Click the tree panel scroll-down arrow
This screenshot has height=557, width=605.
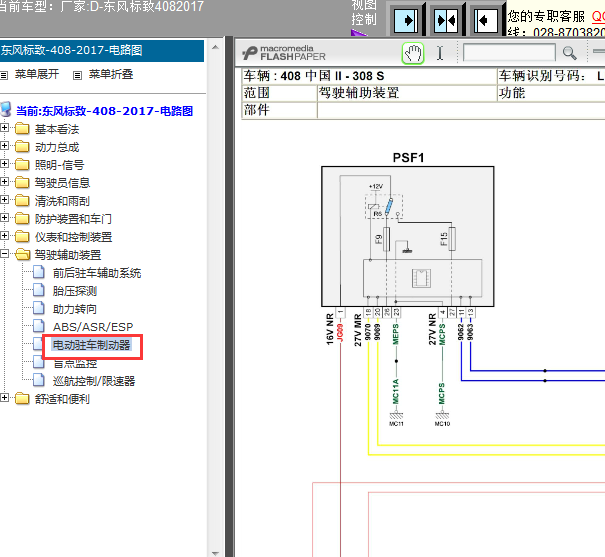click(215, 553)
